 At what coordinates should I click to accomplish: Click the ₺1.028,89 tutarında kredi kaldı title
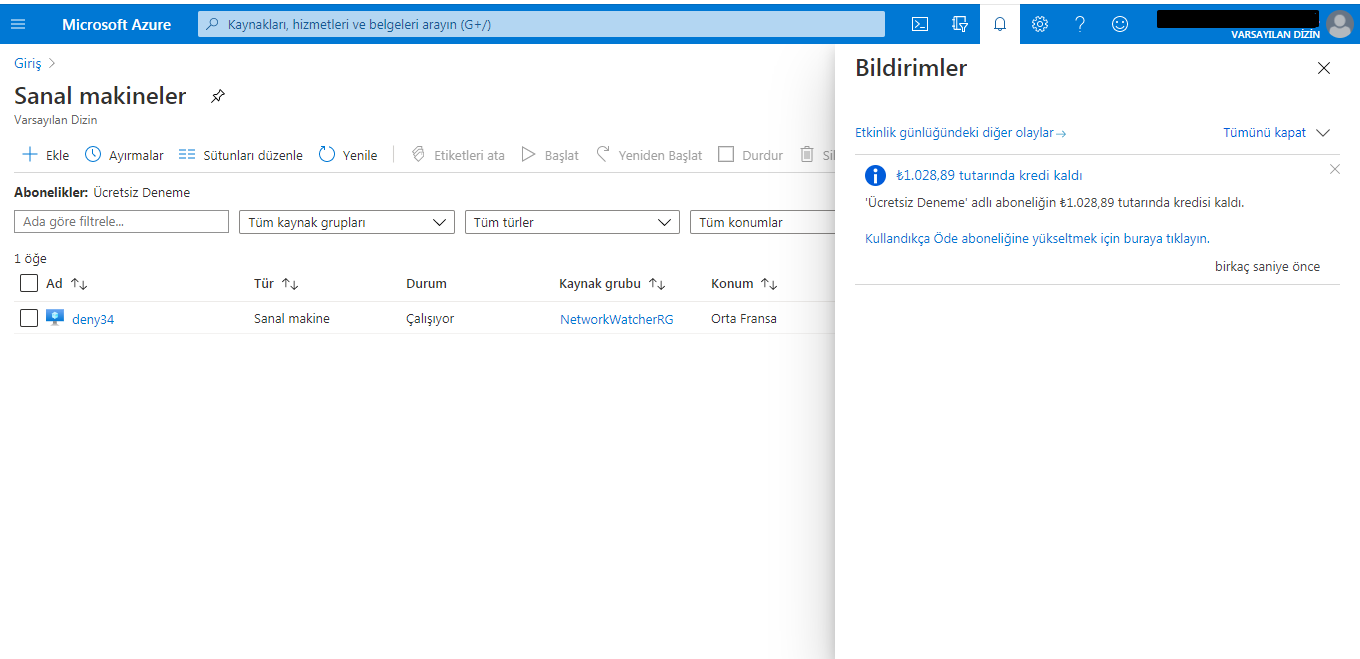click(989, 176)
